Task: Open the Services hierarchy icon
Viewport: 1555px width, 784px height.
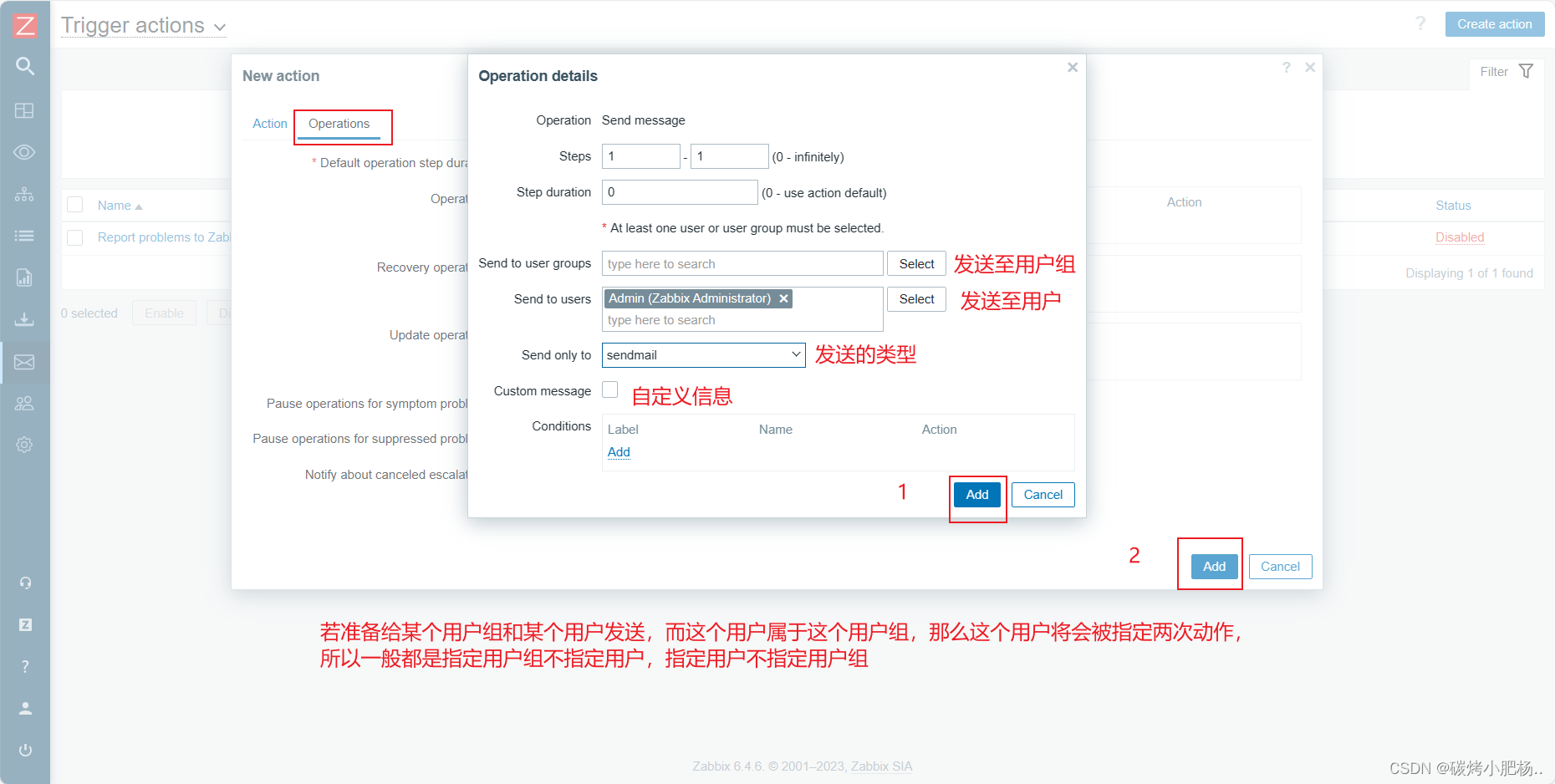Action: point(25,194)
